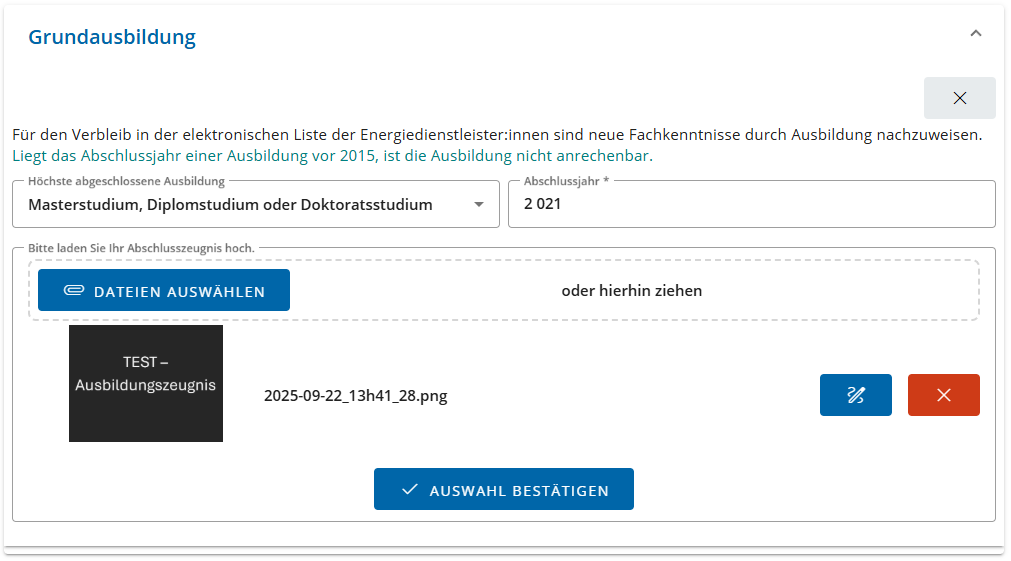
Task: Click the gray X close button
Action: click(x=959, y=98)
